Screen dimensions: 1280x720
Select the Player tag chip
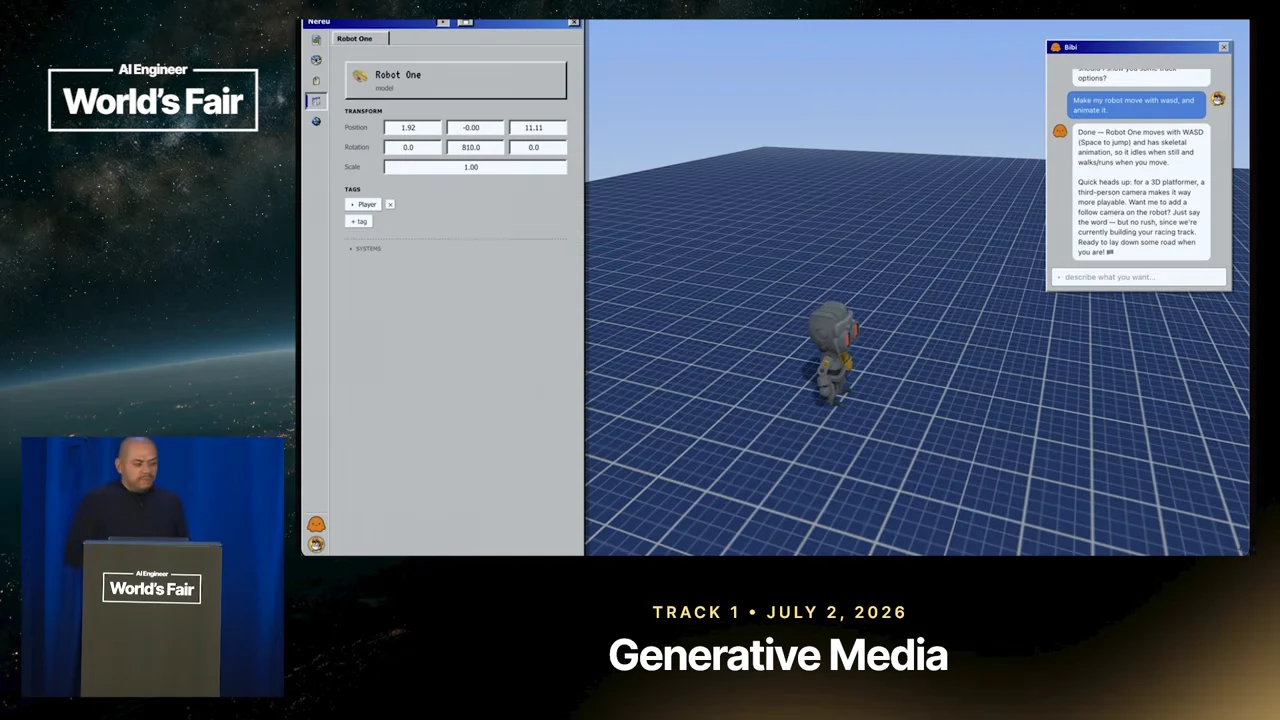point(365,204)
